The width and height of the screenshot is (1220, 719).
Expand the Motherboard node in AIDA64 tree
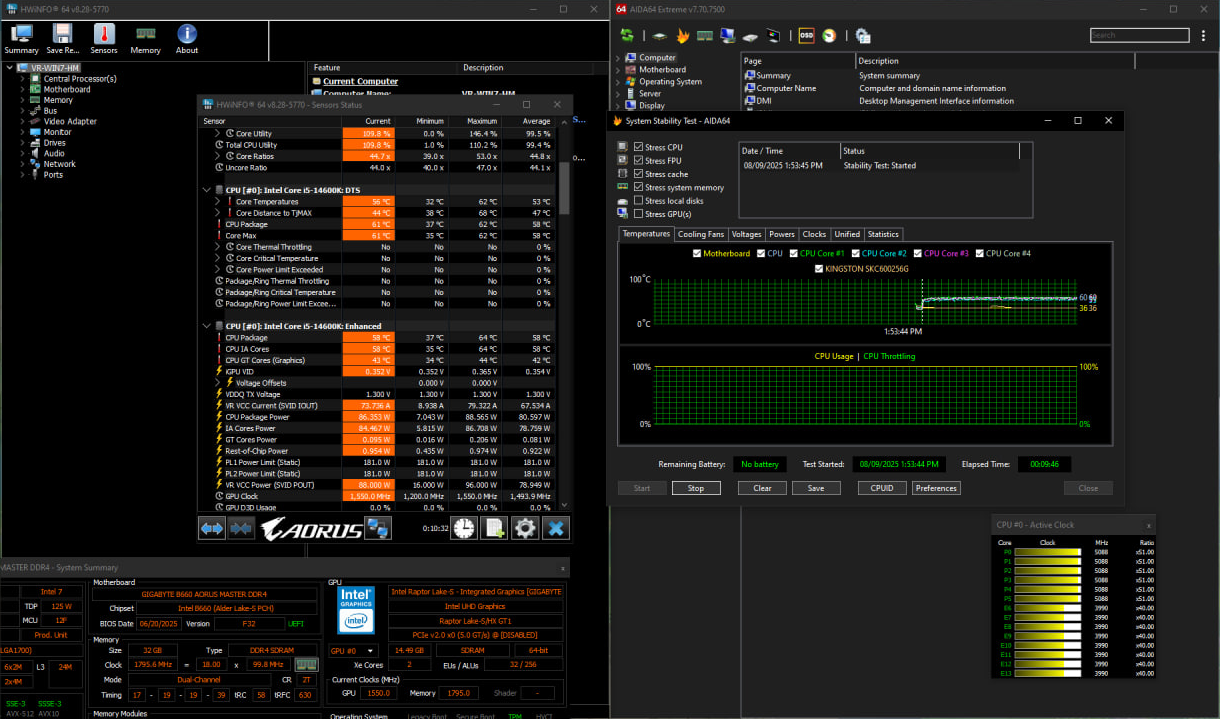pos(618,70)
